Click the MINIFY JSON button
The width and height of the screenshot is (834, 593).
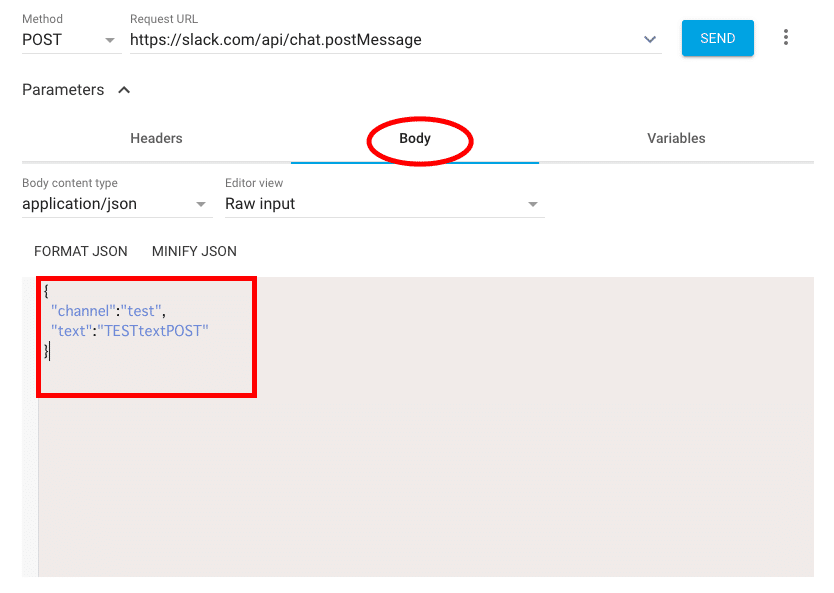click(194, 251)
